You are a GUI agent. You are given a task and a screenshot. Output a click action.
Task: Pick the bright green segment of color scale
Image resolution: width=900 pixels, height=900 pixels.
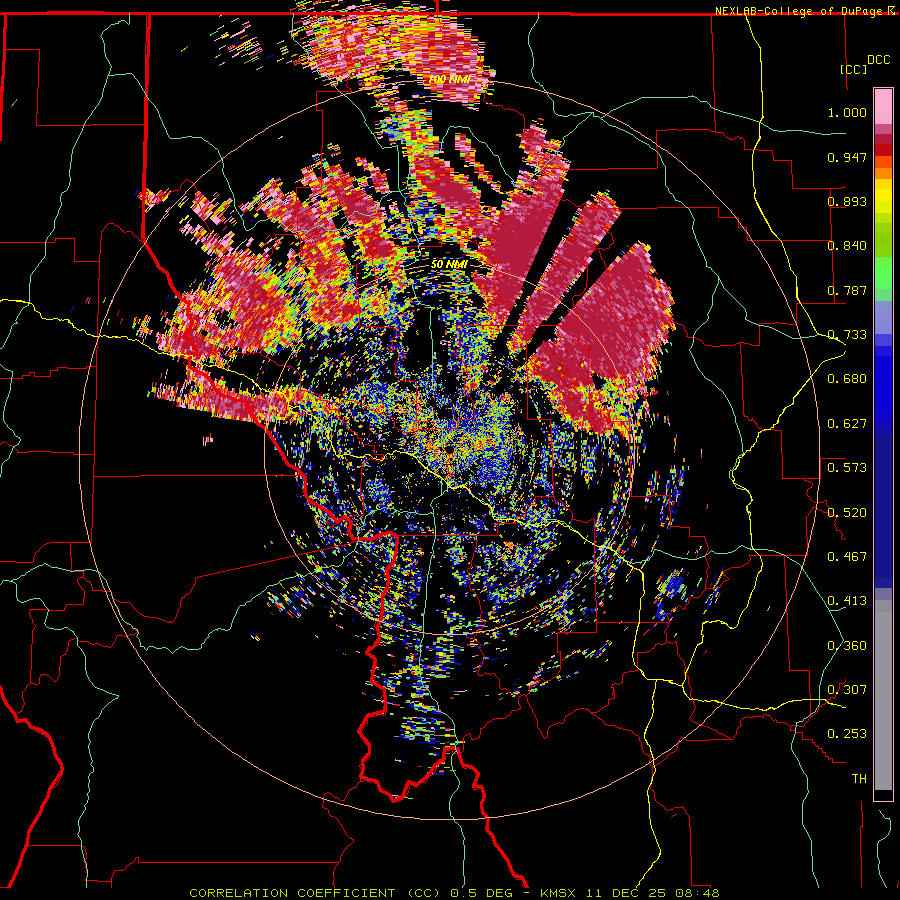pos(883,273)
